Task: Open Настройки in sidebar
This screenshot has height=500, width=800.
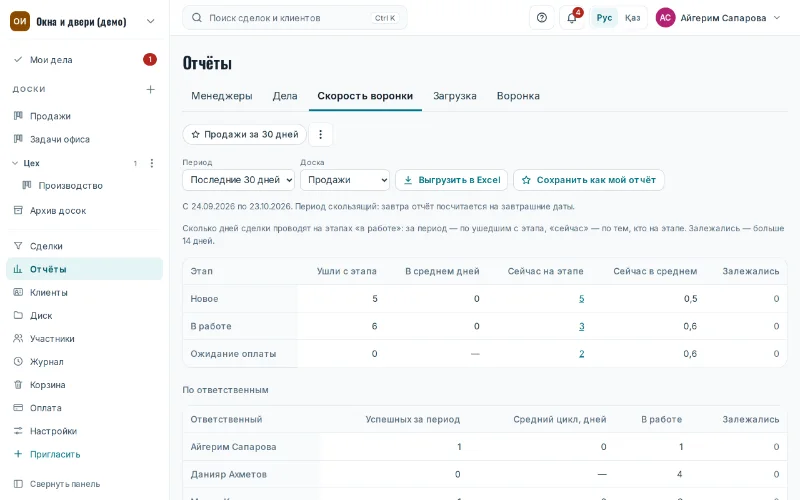Action: pyautogui.click(x=85, y=431)
